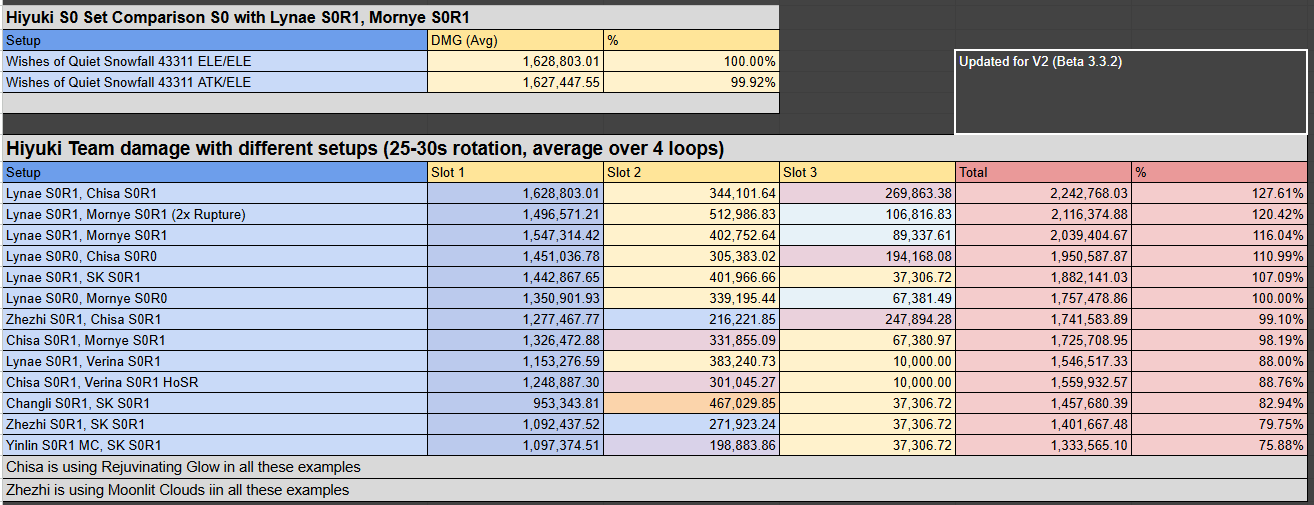Screen dimensions: 1314x505
Task: Click Total value 1,333,565.10
Action: pos(1043,445)
